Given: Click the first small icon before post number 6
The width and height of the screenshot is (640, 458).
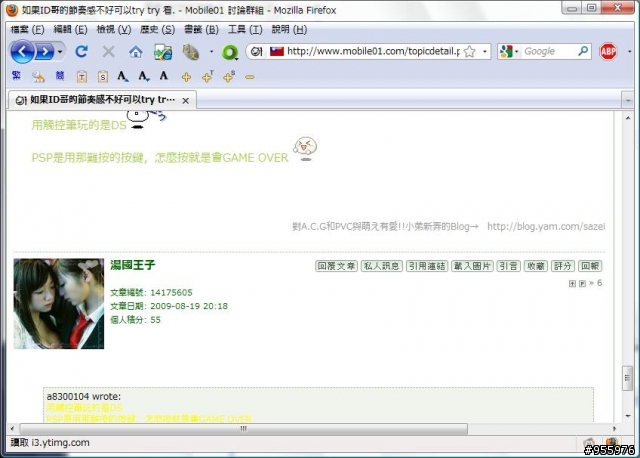Looking at the screenshot, I should (x=572, y=283).
